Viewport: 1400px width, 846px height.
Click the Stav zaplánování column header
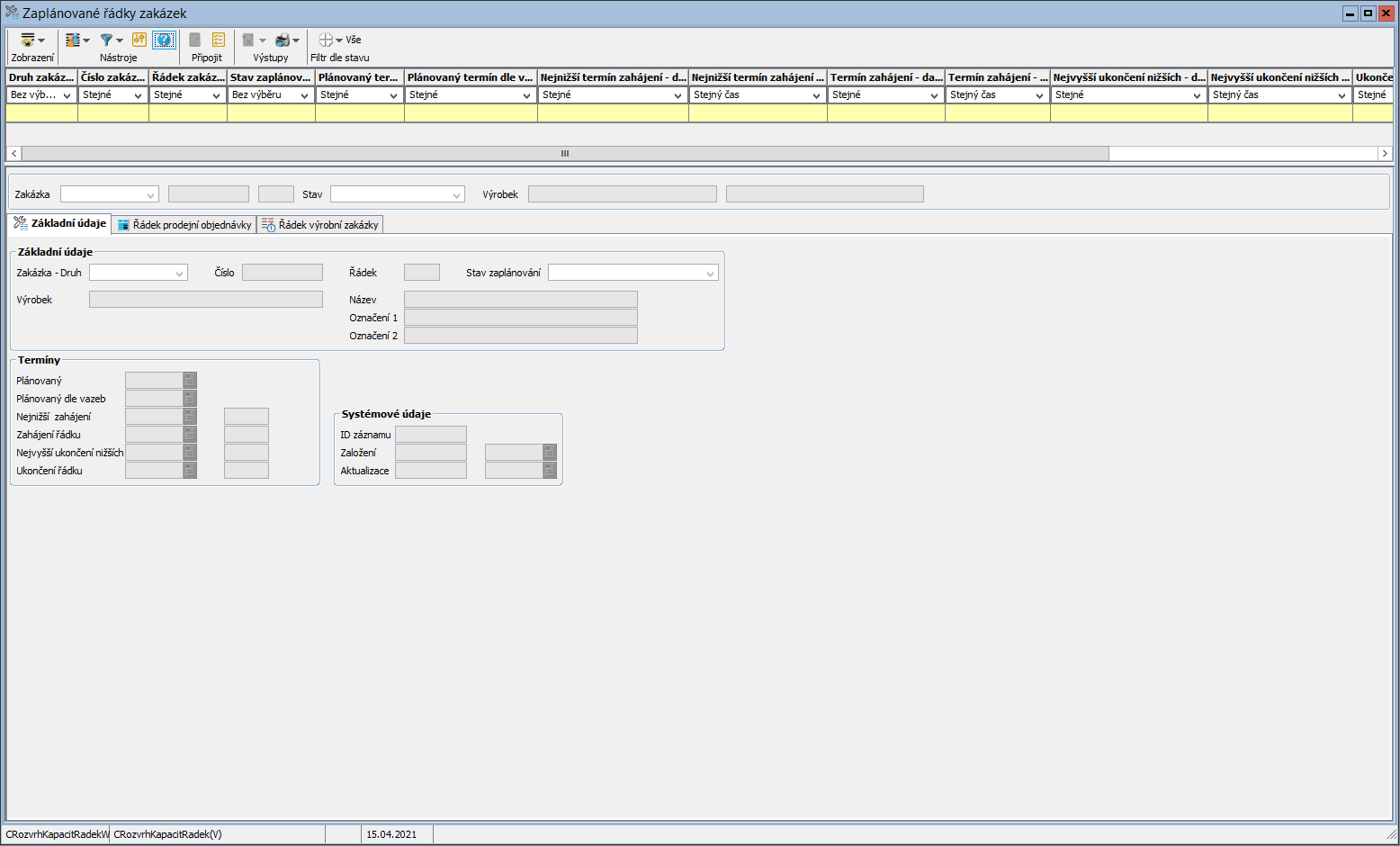point(270,77)
